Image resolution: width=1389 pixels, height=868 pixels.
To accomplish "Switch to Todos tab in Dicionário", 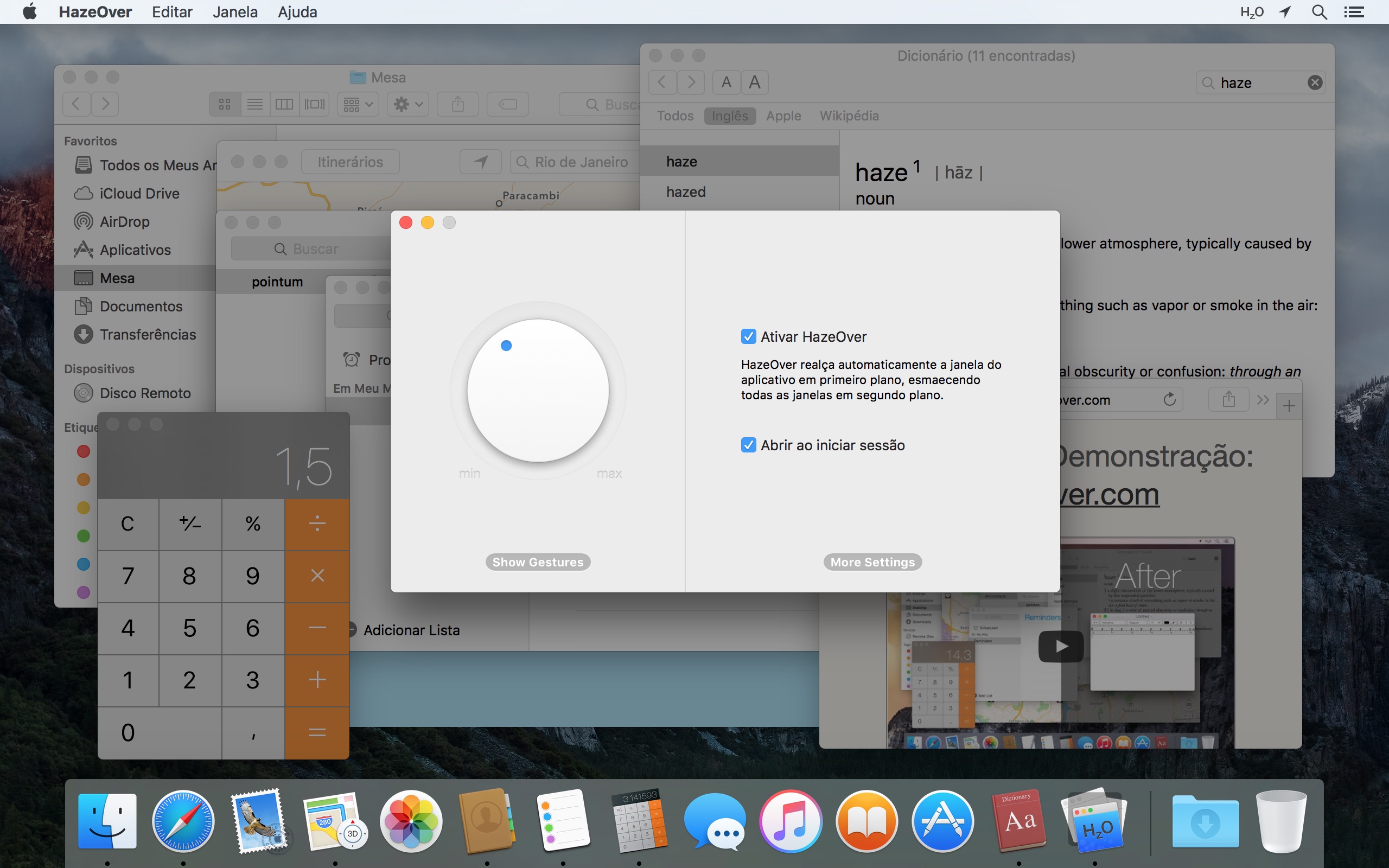I will tap(674, 114).
